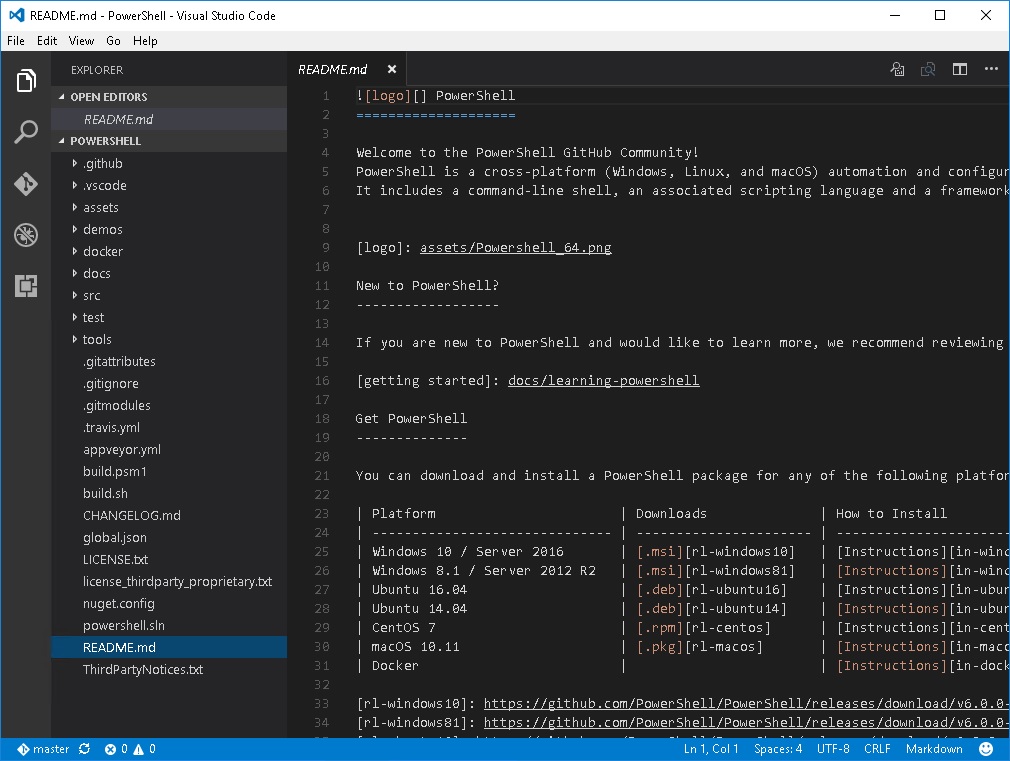This screenshot has height=761, width=1010.
Task: Open the CHANGELOG.md file
Action: 169,515
